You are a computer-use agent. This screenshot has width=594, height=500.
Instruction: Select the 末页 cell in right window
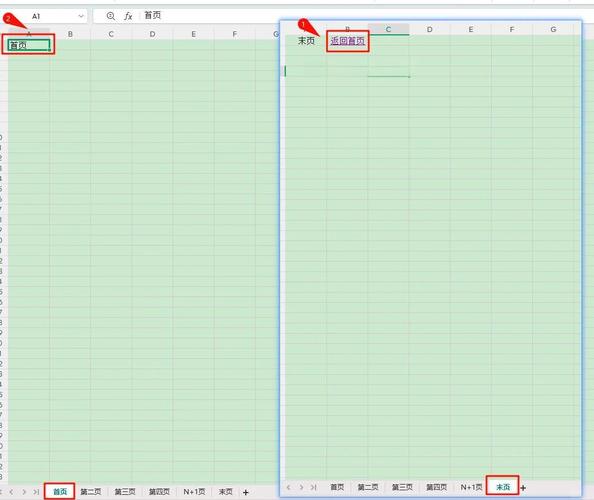[306, 41]
